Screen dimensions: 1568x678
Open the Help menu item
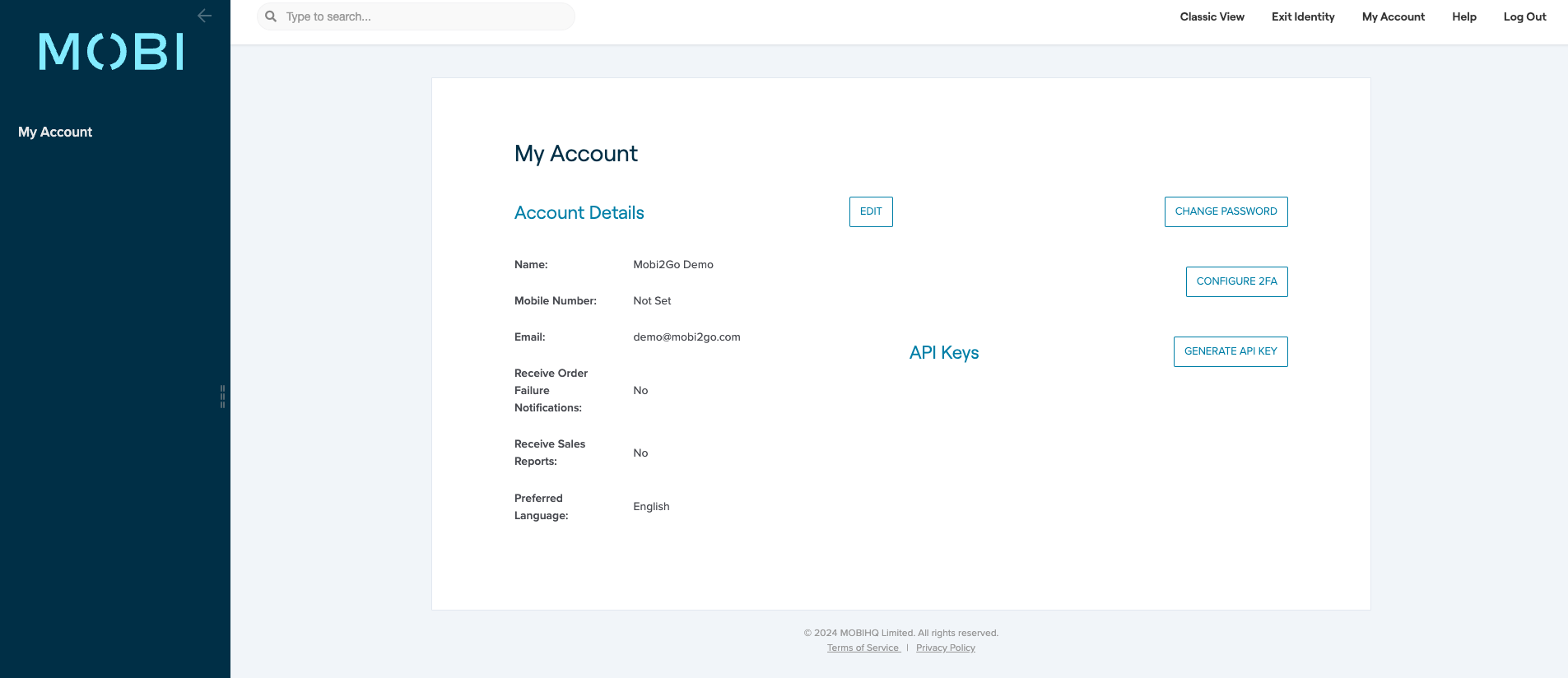tap(1463, 16)
